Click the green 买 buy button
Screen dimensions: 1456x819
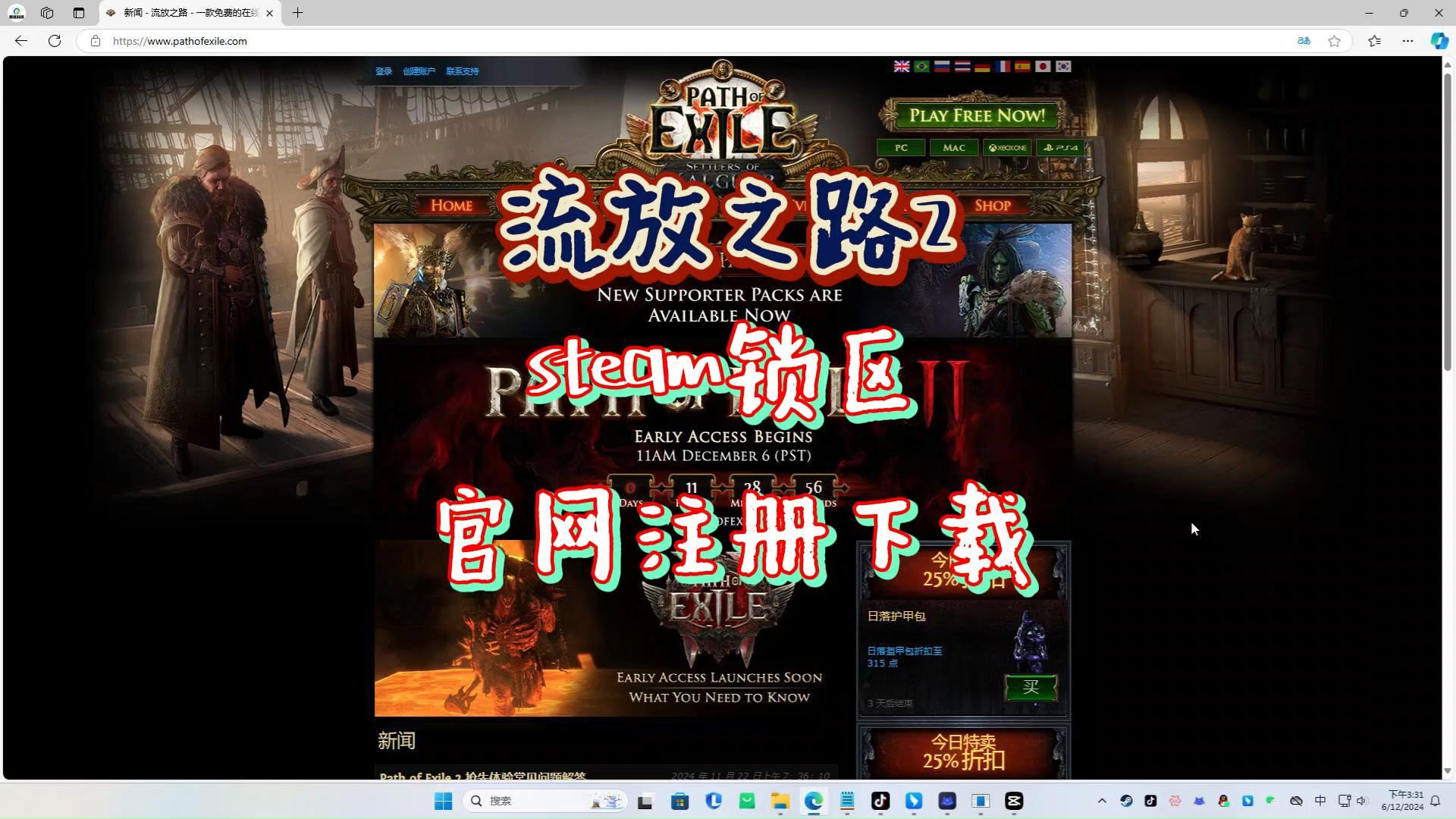click(1031, 687)
